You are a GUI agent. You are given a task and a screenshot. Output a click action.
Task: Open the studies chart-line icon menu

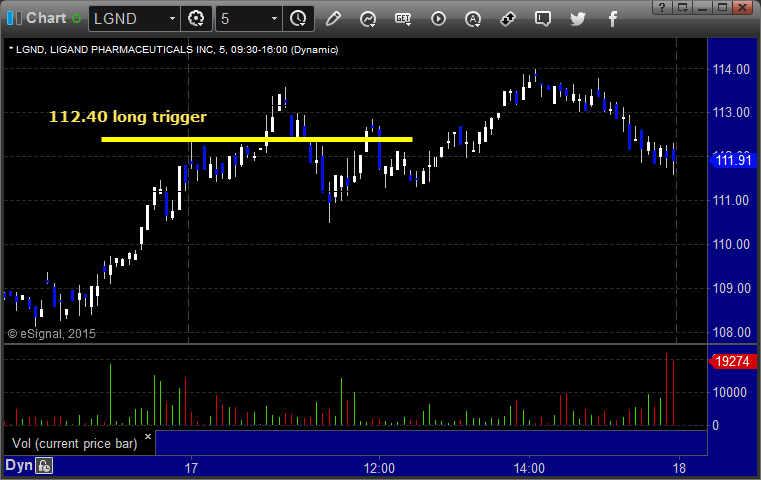pos(368,19)
